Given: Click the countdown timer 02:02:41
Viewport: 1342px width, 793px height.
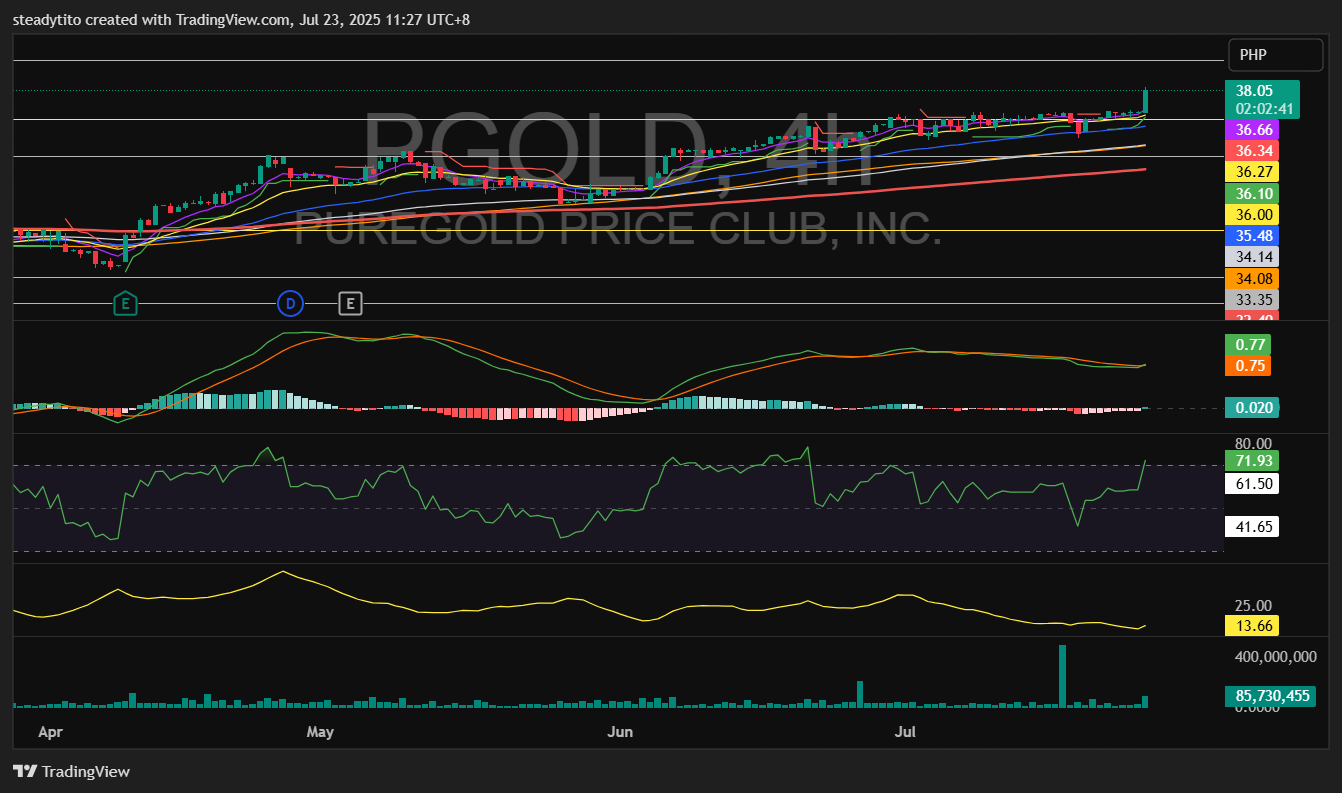Looking at the screenshot, I should click(x=1265, y=108).
